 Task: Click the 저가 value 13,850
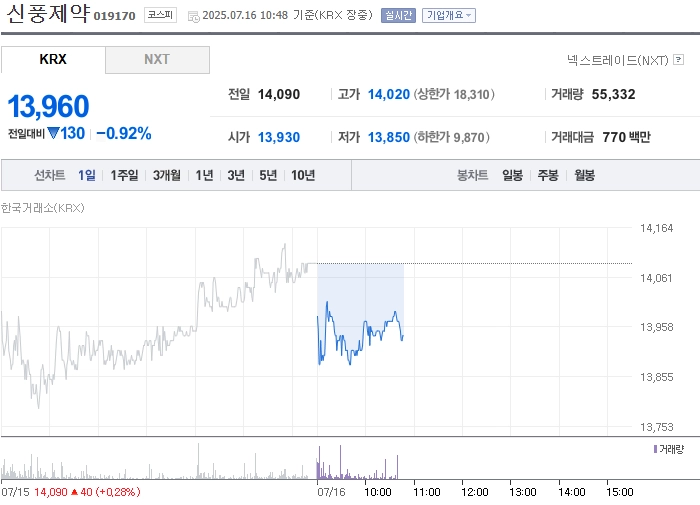[x=388, y=137]
